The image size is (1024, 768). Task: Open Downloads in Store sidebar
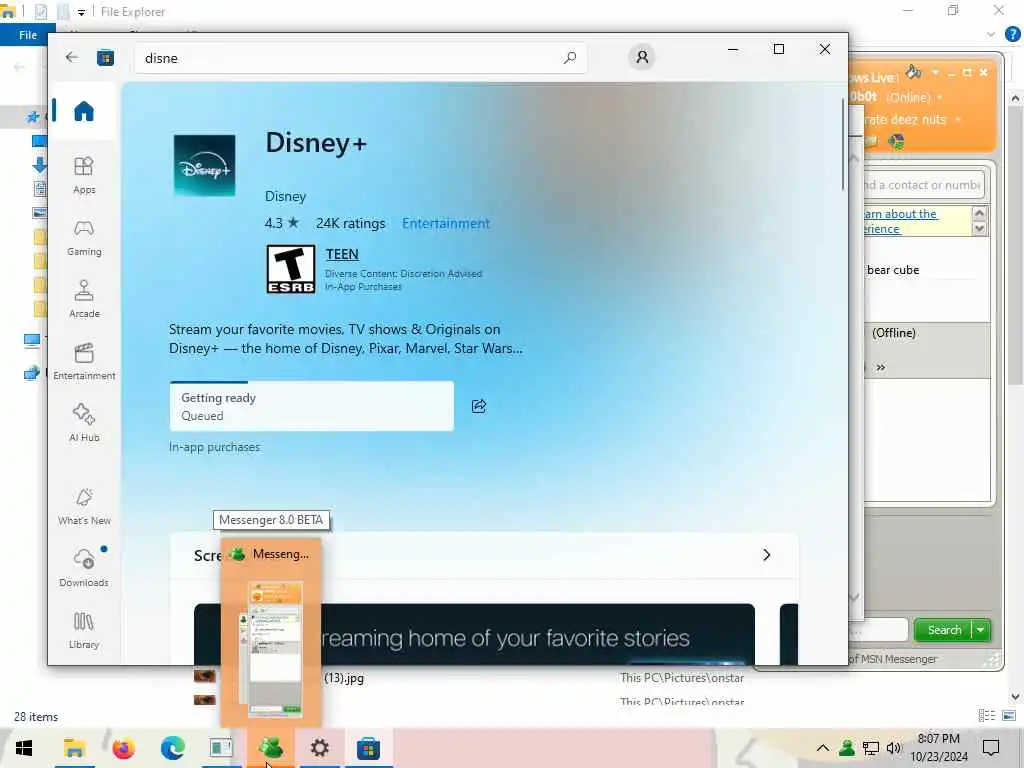click(84, 568)
